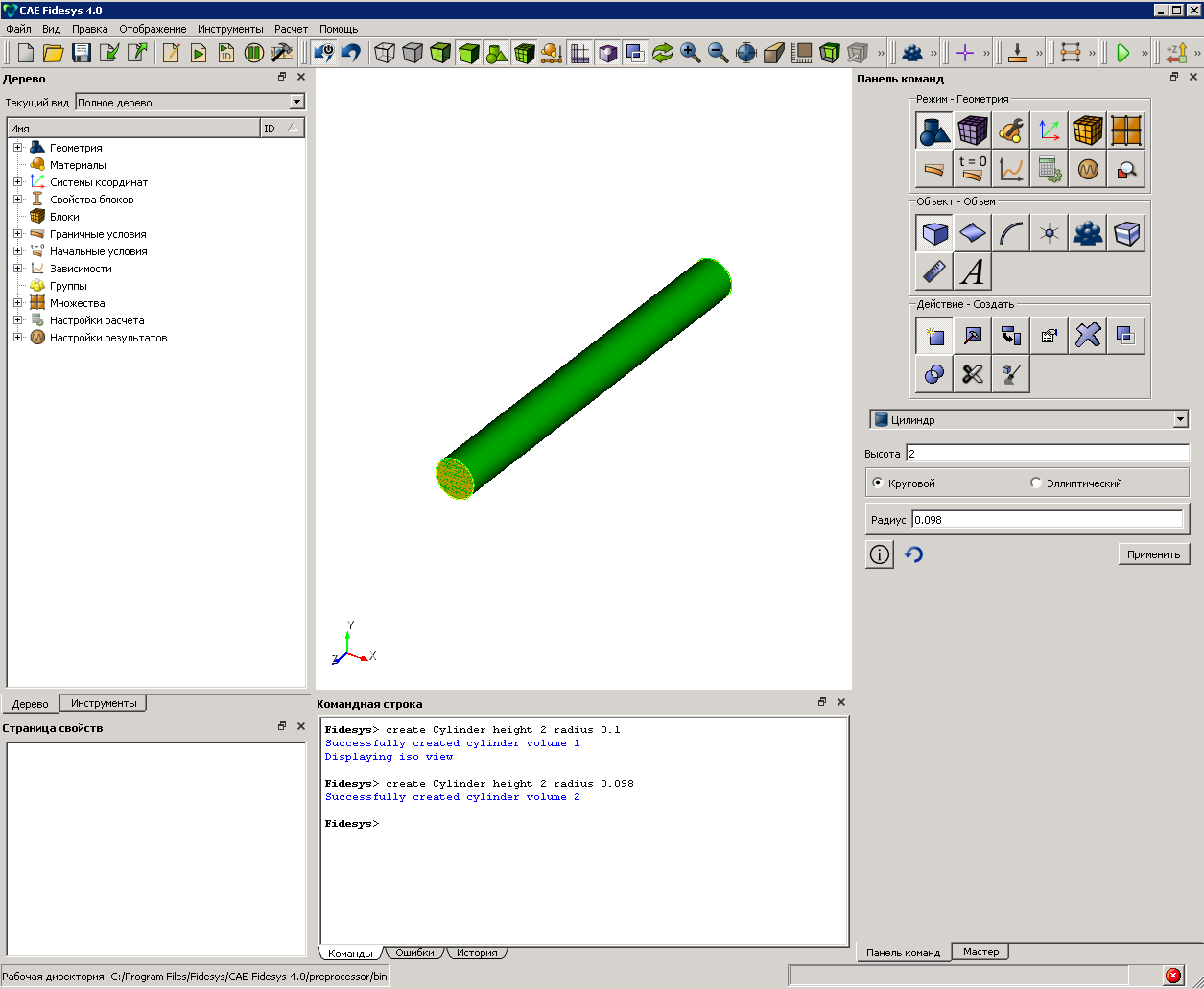
Task: Click the Высота input field
Action: [1048, 453]
